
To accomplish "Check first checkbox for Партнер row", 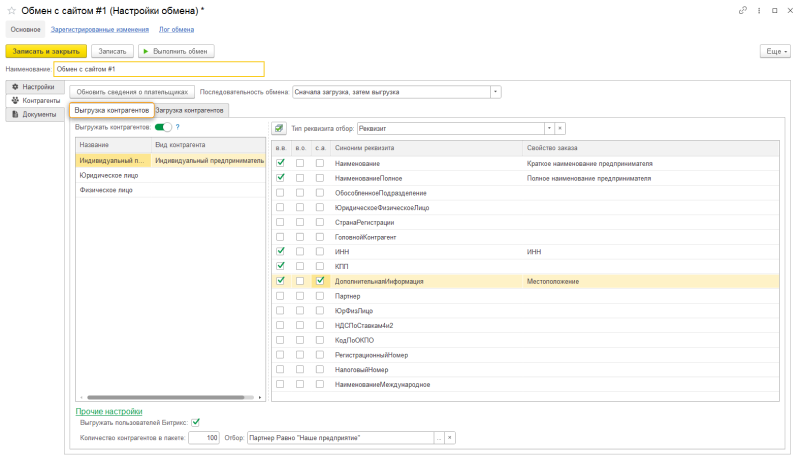I will pos(280,297).
